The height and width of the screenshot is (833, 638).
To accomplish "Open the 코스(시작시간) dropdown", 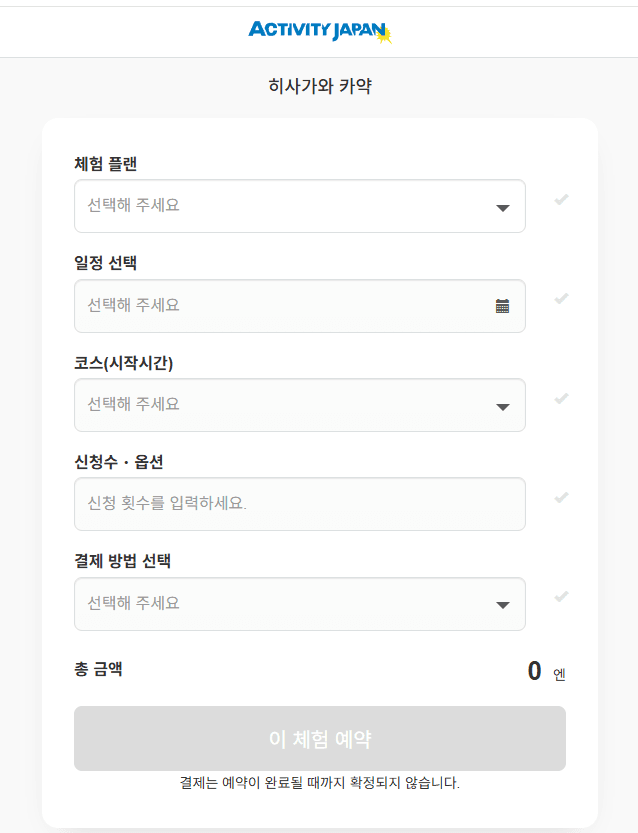I will [300, 405].
